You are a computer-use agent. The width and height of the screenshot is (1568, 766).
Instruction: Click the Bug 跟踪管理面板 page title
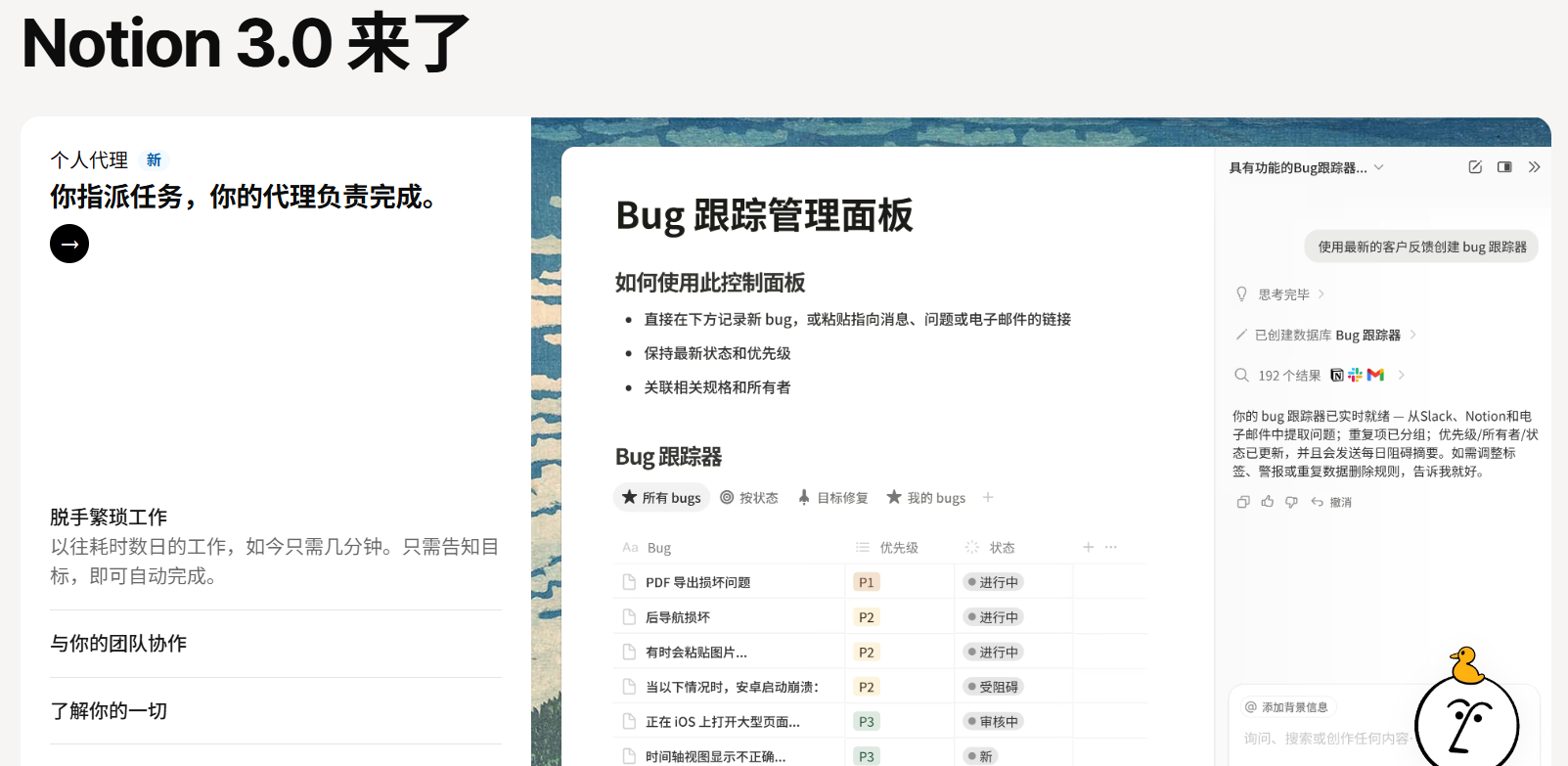pyautogui.click(x=764, y=215)
